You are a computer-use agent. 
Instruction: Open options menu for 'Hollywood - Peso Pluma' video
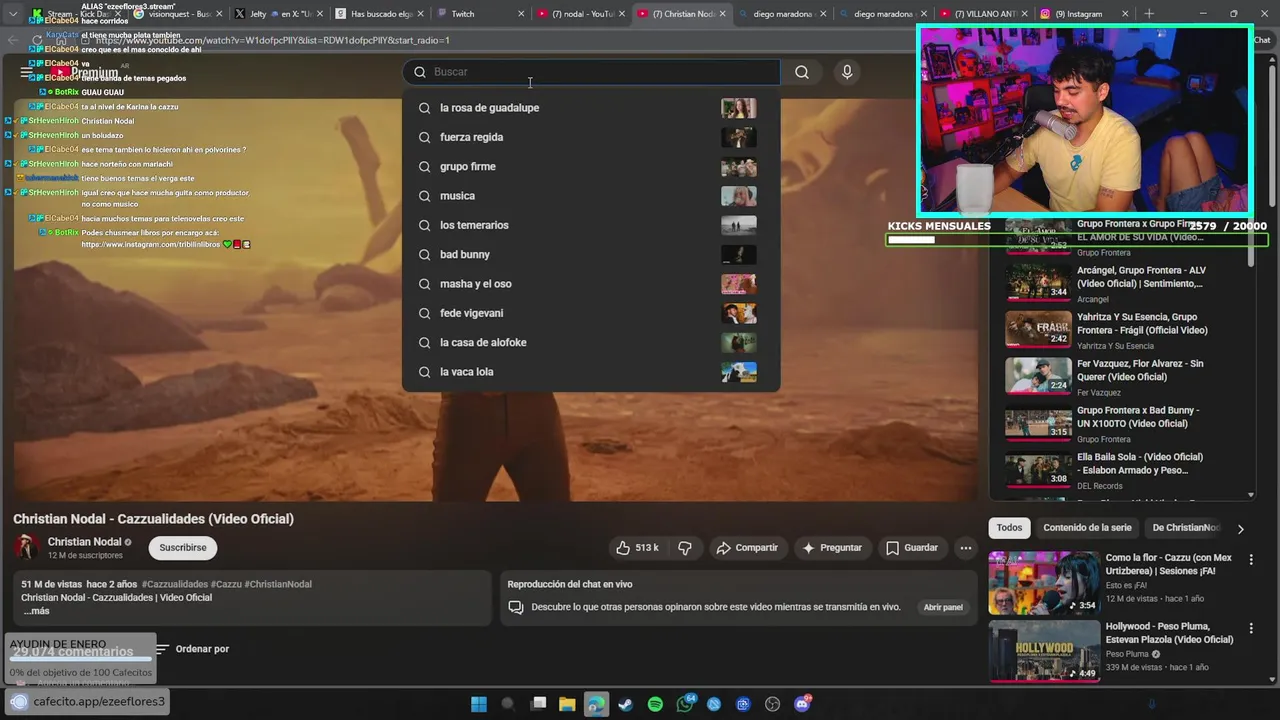[x=1250, y=629]
